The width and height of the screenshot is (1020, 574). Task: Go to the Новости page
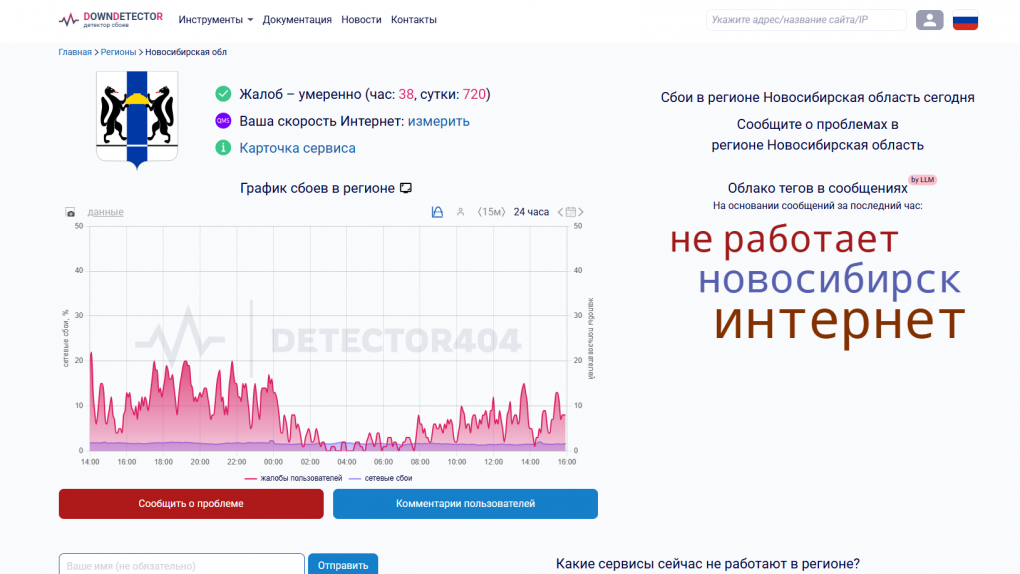pos(361,20)
